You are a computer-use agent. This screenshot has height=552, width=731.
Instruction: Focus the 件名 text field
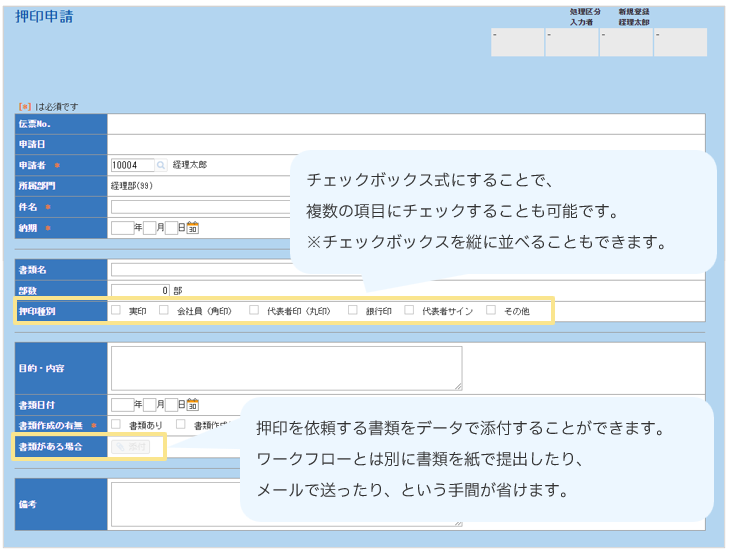tap(200, 207)
